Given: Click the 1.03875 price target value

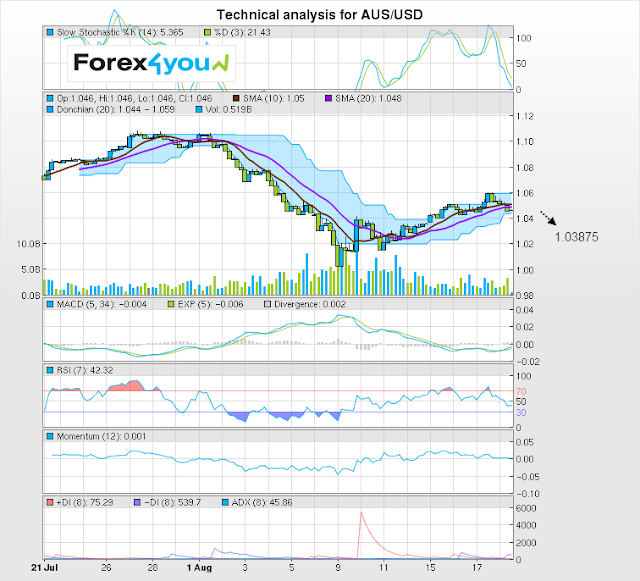Looking at the screenshot, I should (576, 237).
